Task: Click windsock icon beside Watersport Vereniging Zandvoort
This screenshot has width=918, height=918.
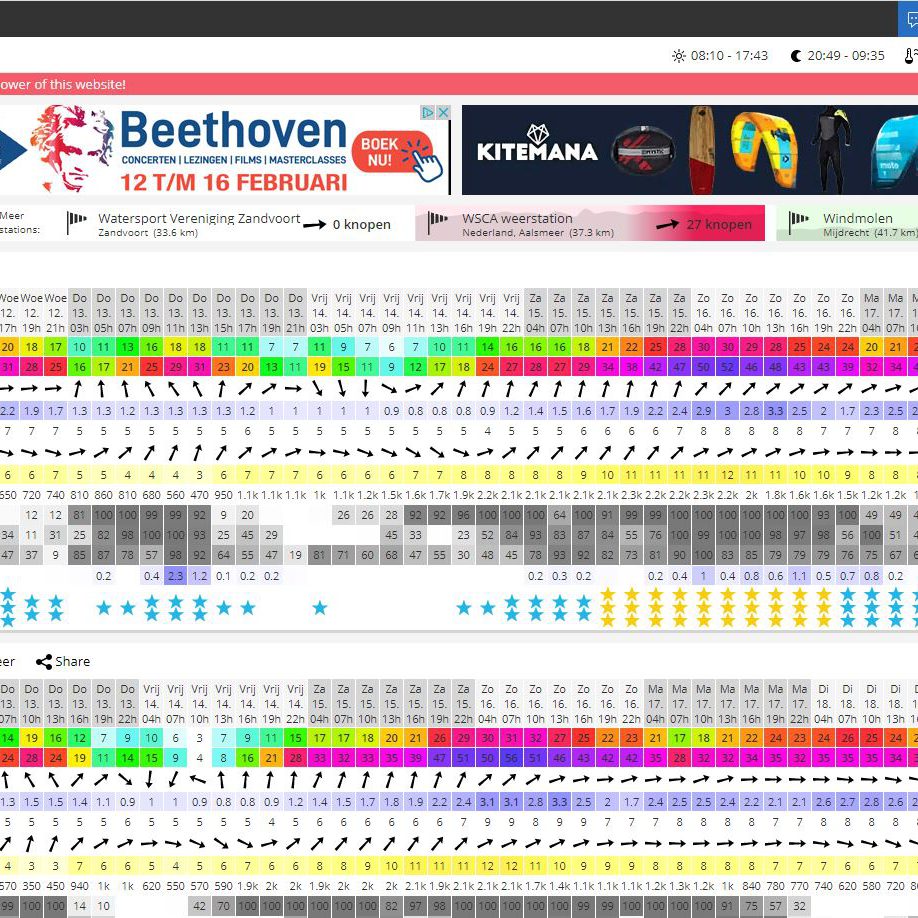Action: [x=77, y=223]
